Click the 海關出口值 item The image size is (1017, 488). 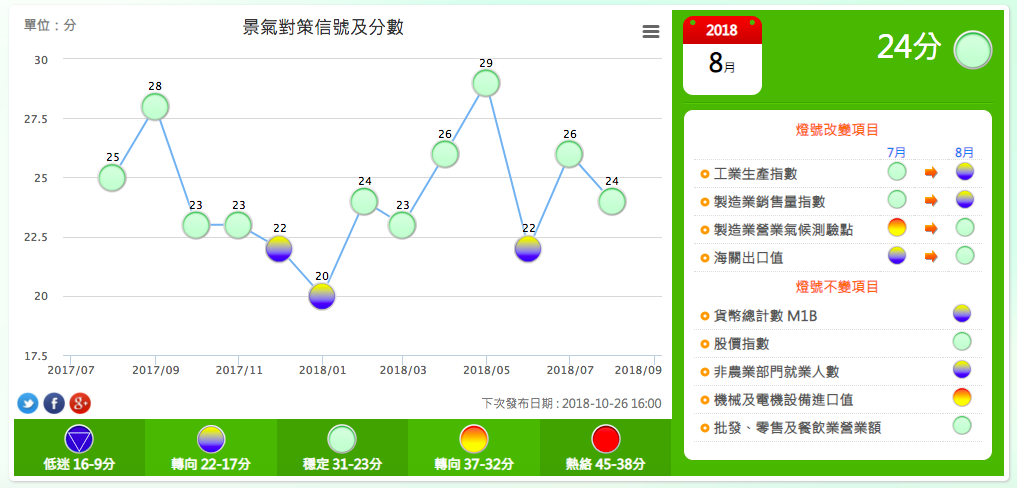[748, 258]
